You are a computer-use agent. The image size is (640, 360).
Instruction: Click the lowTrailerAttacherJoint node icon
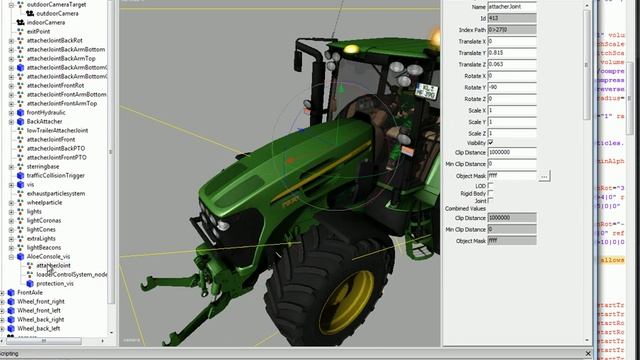(x=20, y=131)
